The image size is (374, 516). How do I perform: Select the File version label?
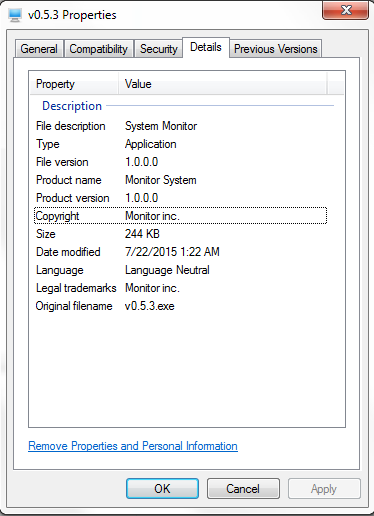point(62,162)
